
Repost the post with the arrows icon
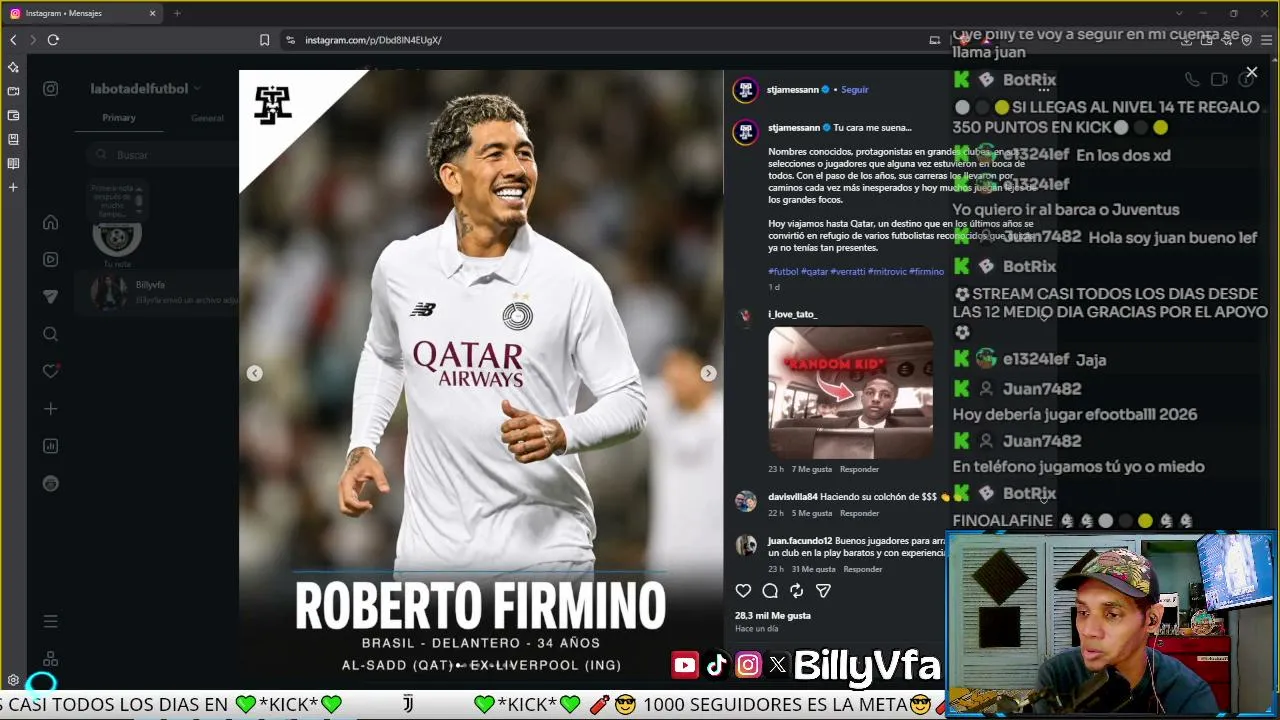[797, 591]
